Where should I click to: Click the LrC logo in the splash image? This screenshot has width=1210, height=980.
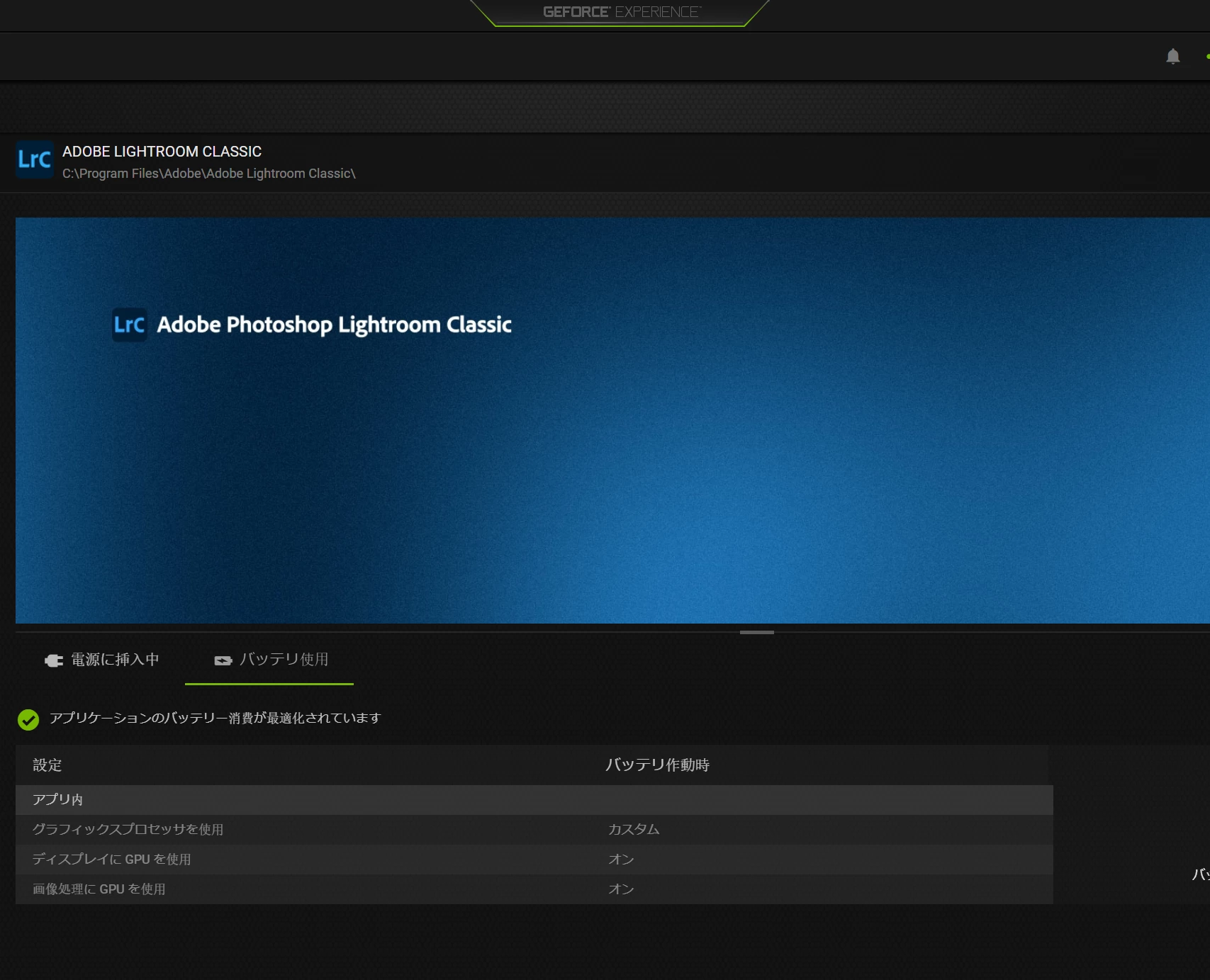[x=130, y=325]
